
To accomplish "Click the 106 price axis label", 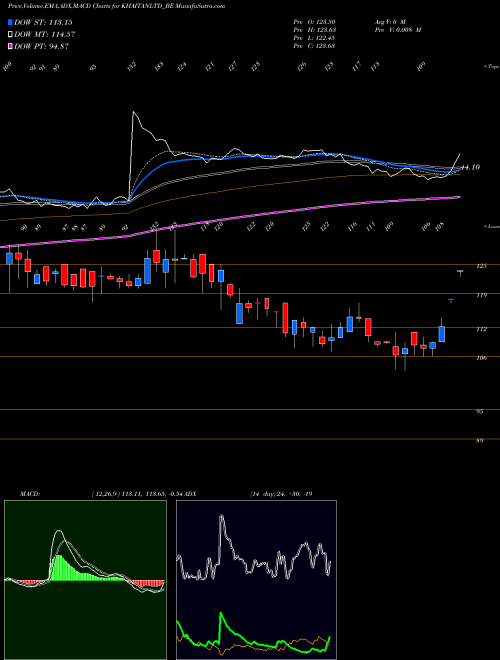I will [x=481, y=358].
